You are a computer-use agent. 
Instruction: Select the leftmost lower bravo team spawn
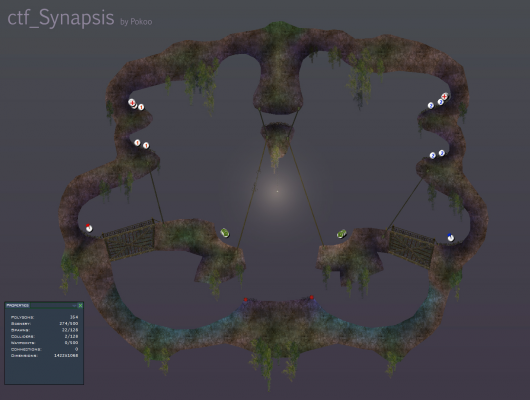pos(433,156)
